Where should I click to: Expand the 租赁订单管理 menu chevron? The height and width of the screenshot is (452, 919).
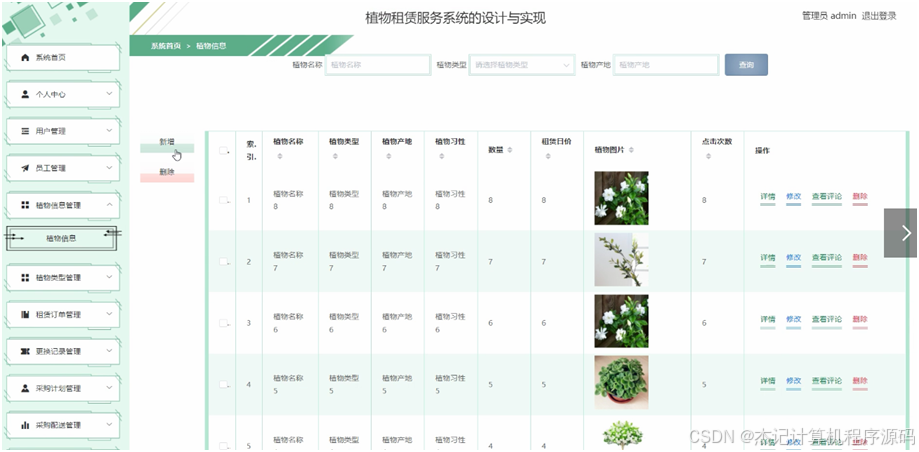click(109, 314)
